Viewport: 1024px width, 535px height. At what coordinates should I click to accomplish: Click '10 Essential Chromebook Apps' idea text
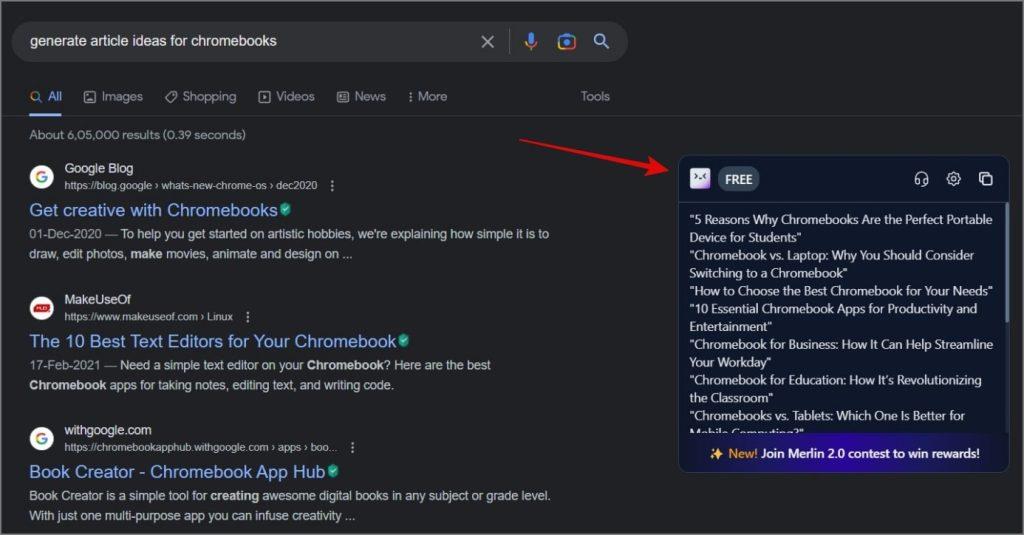click(833, 317)
